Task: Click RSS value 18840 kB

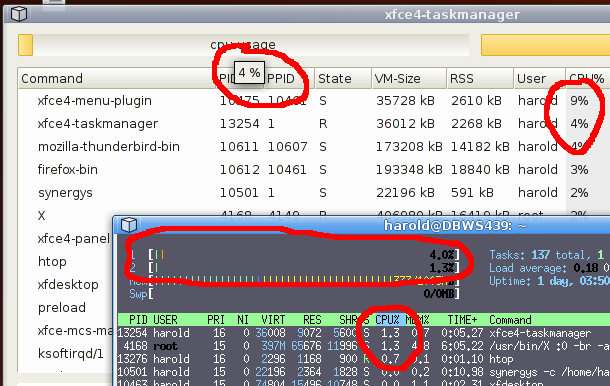Action: 480,170
